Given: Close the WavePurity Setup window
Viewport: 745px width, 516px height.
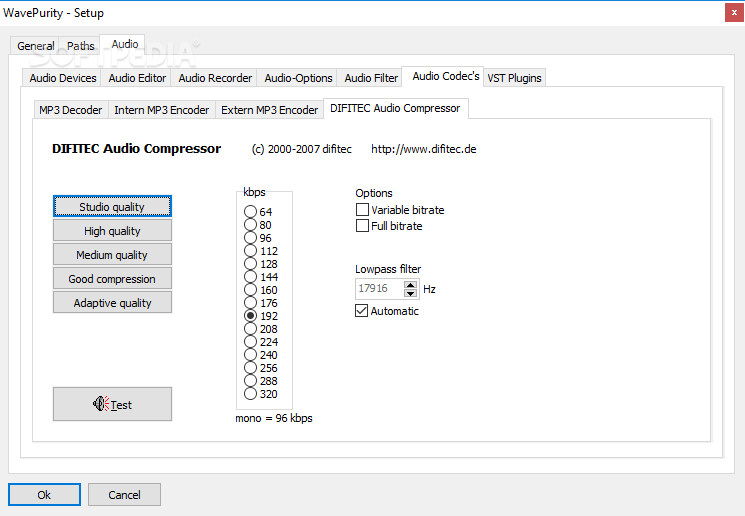Looking at the screenshot, I should tap(734, 13).
